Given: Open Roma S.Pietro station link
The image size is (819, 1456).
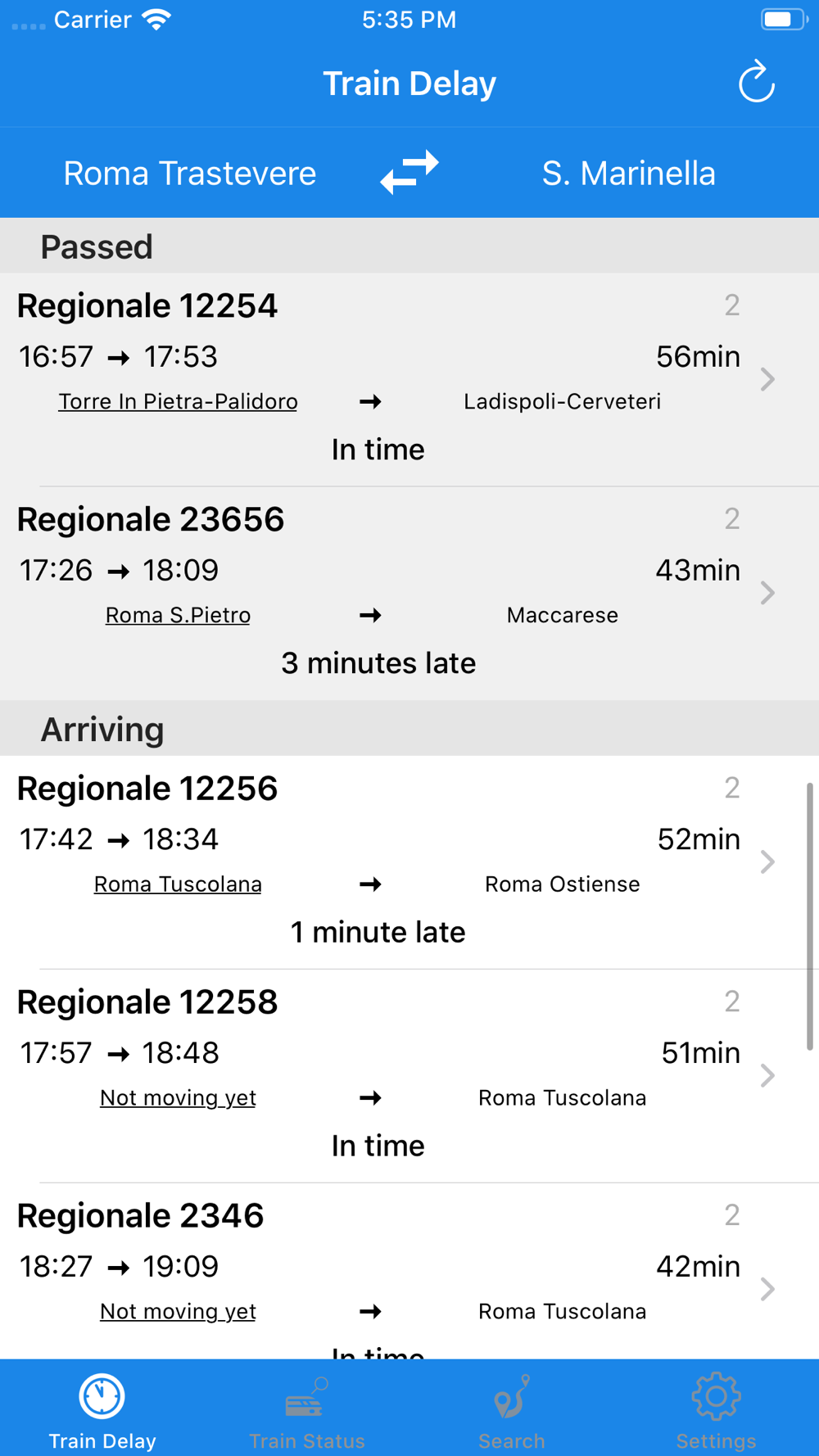Looking at the screenshot, I should point(178,615).
